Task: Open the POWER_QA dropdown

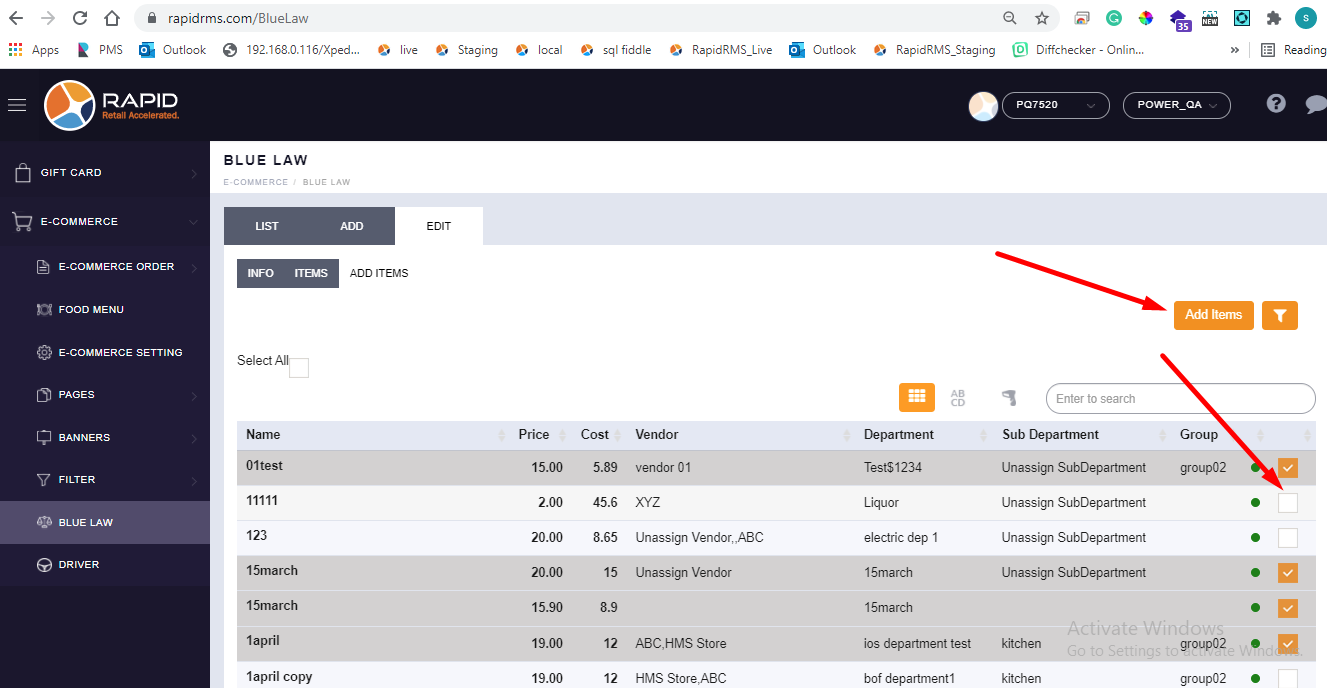Action: tap(1176, 105)
